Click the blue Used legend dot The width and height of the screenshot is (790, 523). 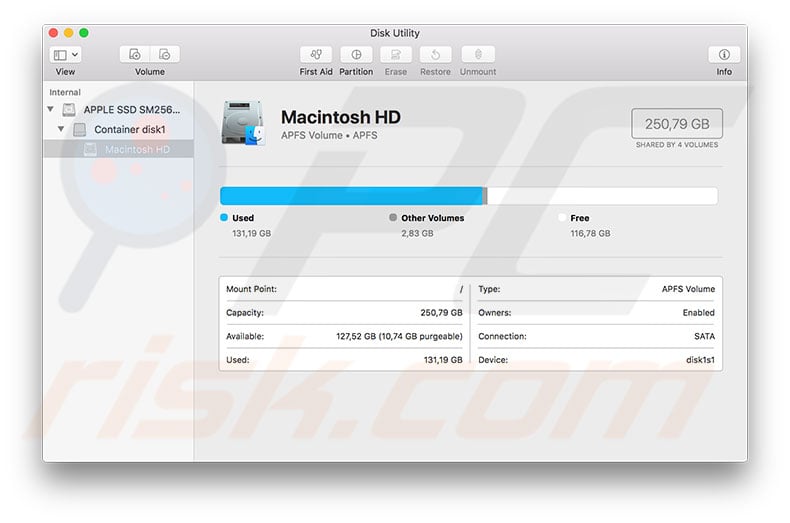point(224,217)
